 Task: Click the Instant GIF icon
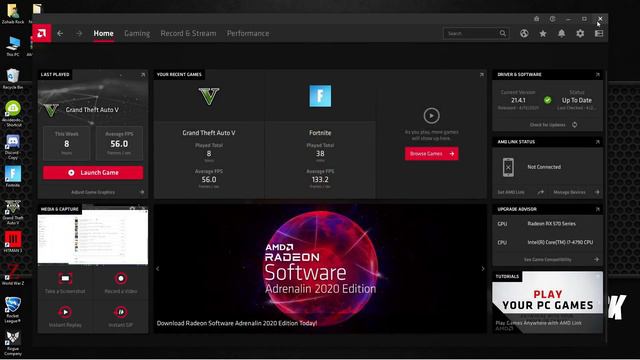coord(121,312)
